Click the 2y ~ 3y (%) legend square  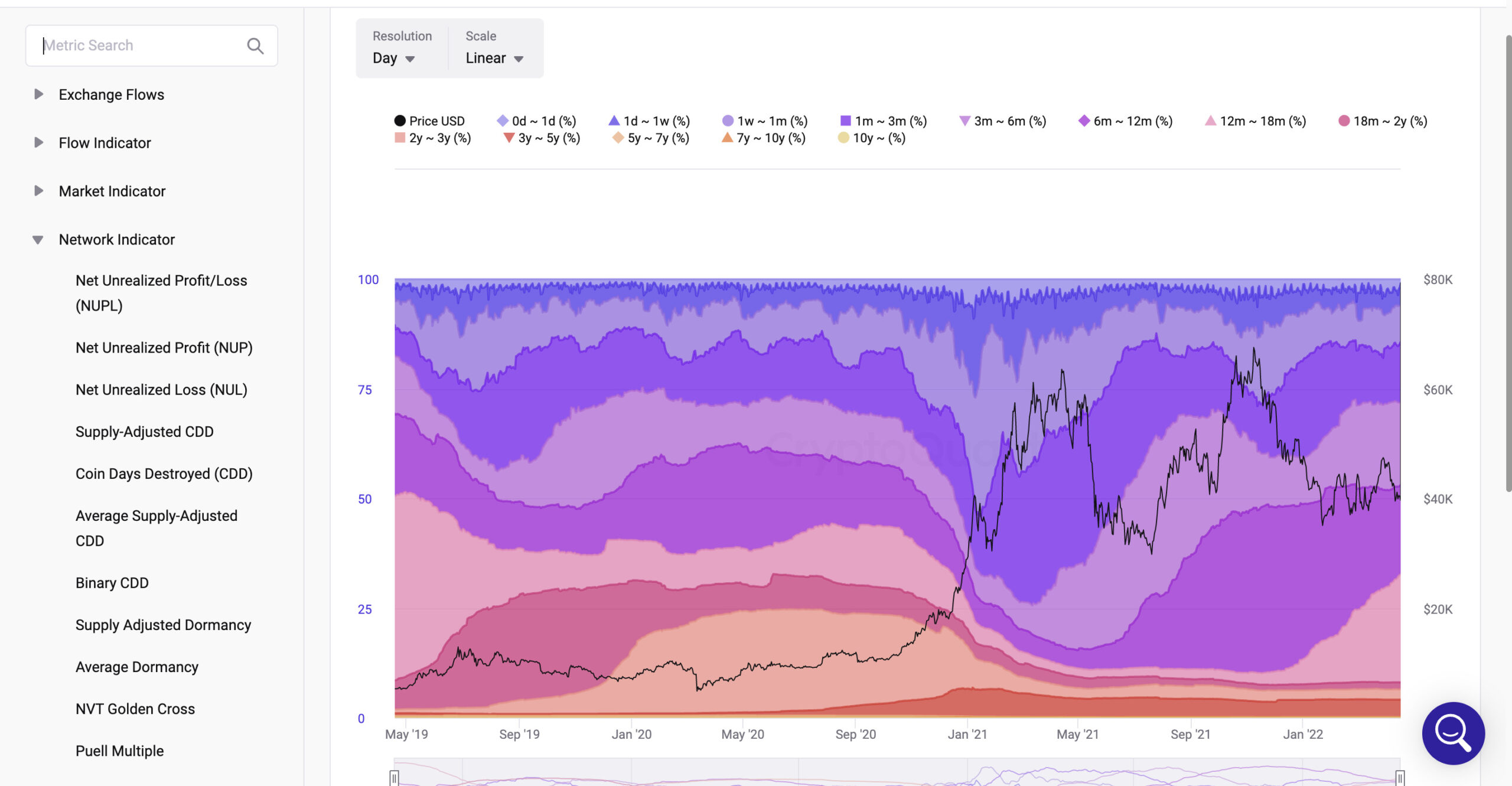(400, 138)
